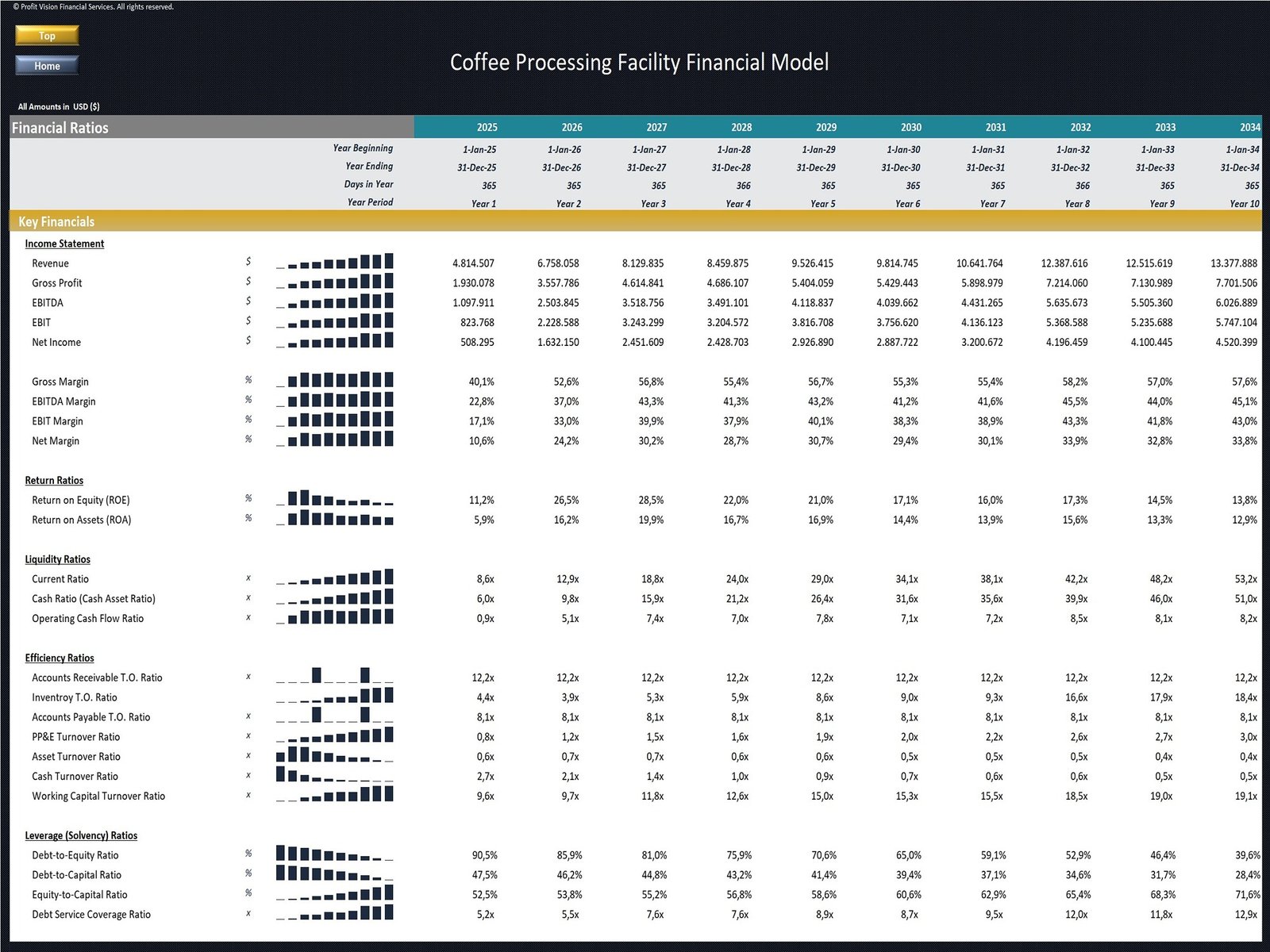This screenshot has height=952, width=1270.
Task: Select the Gross Profit sparkline chart
Action: click(x=333, y=282)
